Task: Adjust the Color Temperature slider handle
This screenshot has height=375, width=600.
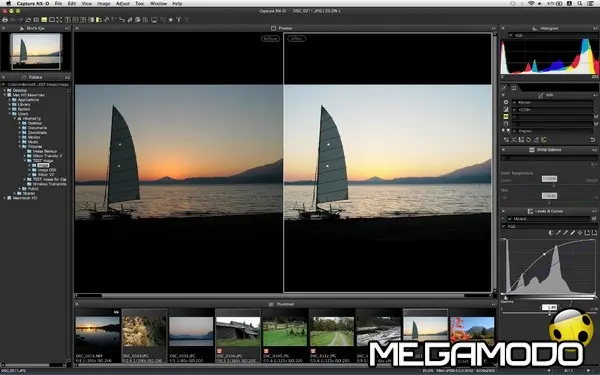Action: [554, 186]
